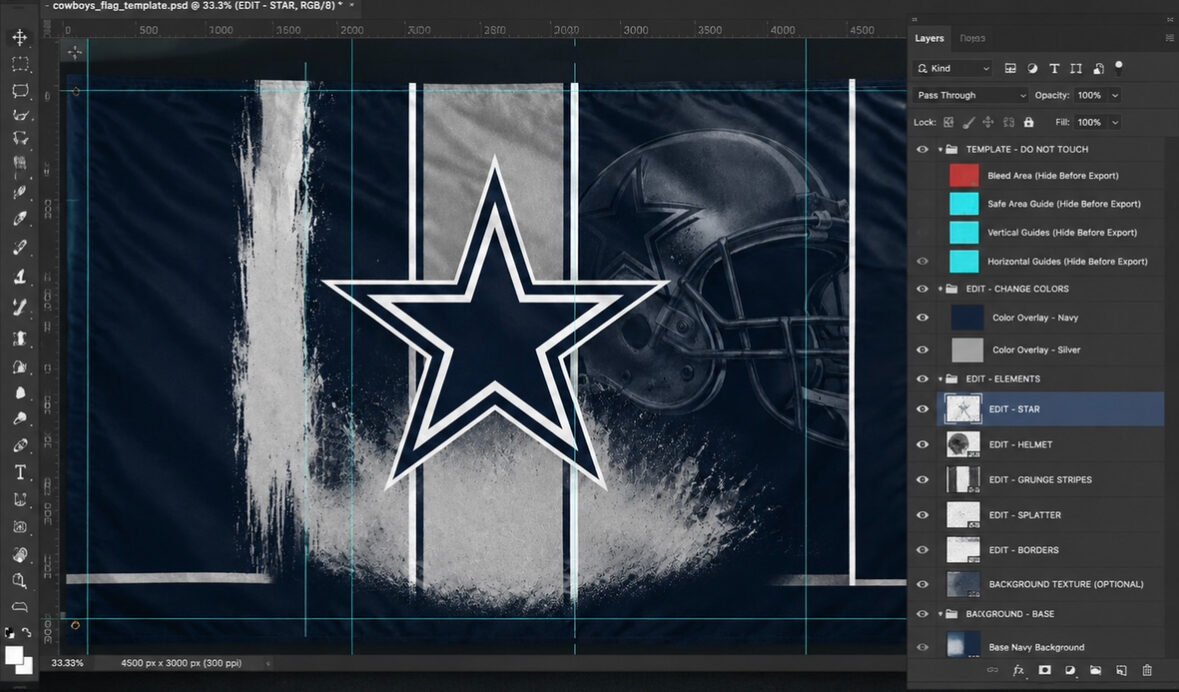
Task: Collapse the TEMPLATE - DO NOT TOUCH group
Action: coord(940,149)
